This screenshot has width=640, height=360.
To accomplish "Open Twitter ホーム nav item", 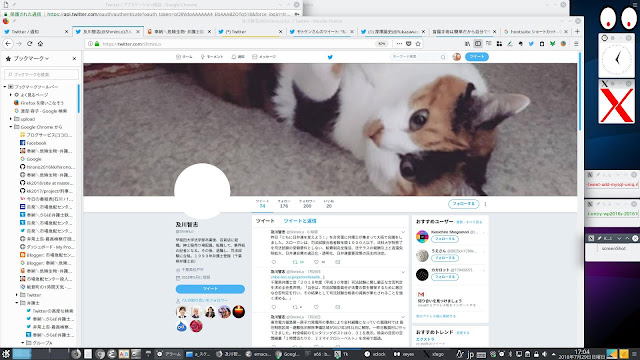I will tap(184, 57).
